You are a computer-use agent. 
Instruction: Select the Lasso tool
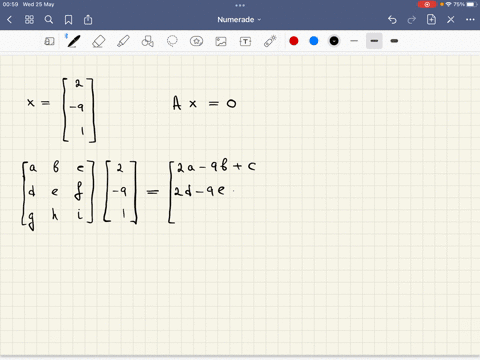tap(172, 41)
